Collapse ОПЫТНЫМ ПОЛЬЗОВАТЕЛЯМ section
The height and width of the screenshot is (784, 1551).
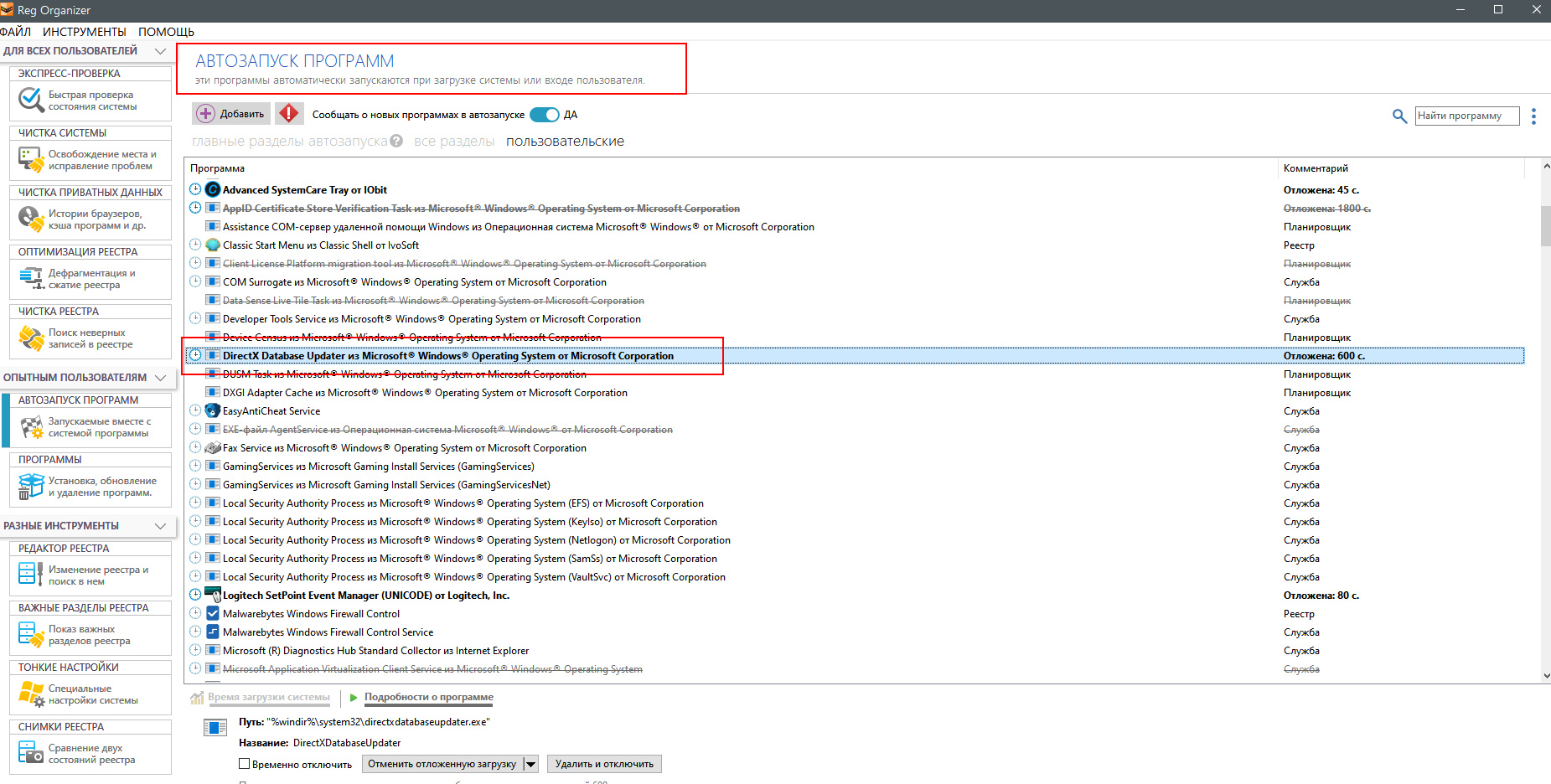pyautogui.click(x=160, y=378)
